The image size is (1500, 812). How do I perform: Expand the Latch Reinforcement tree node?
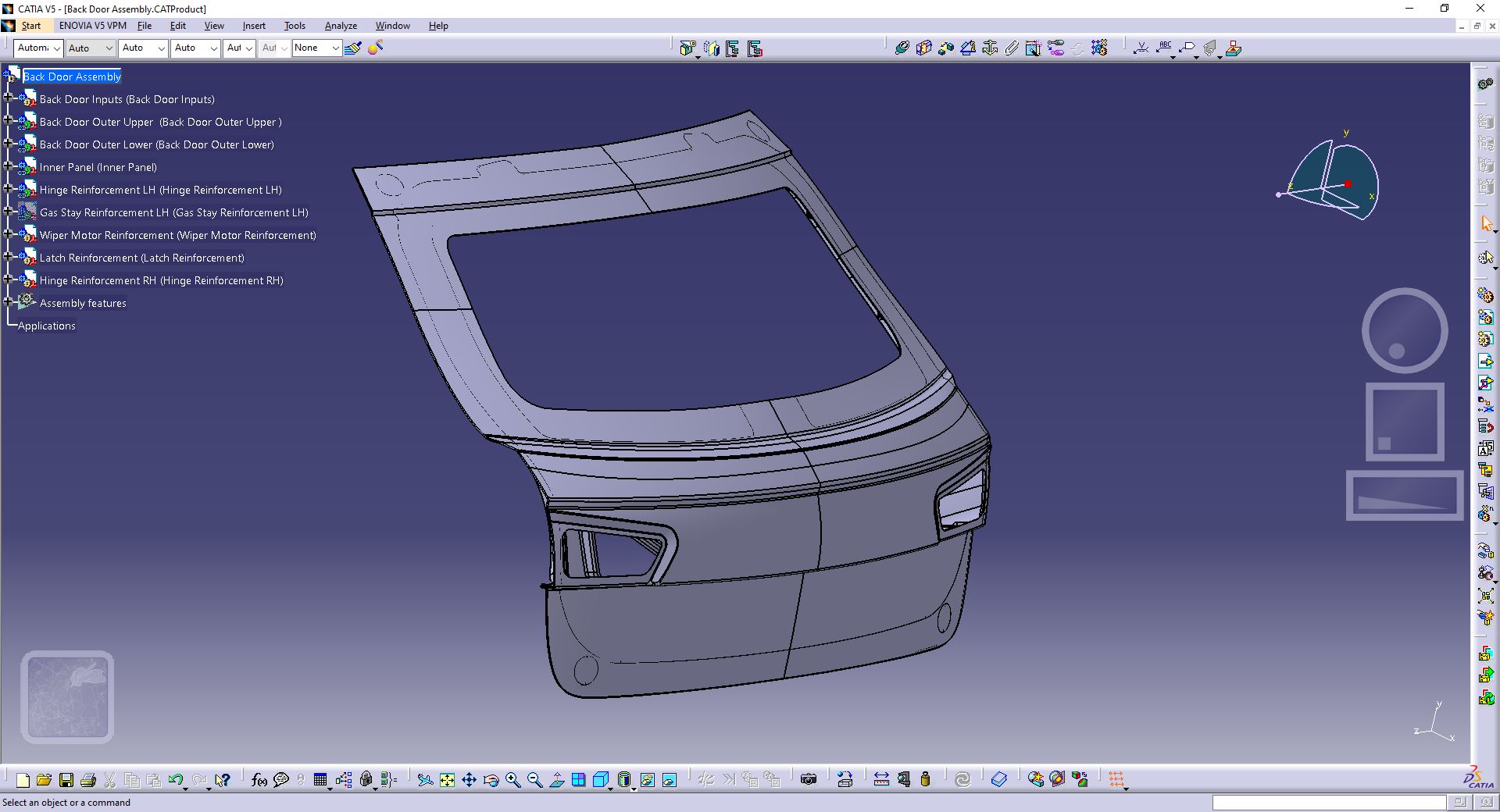9,257
